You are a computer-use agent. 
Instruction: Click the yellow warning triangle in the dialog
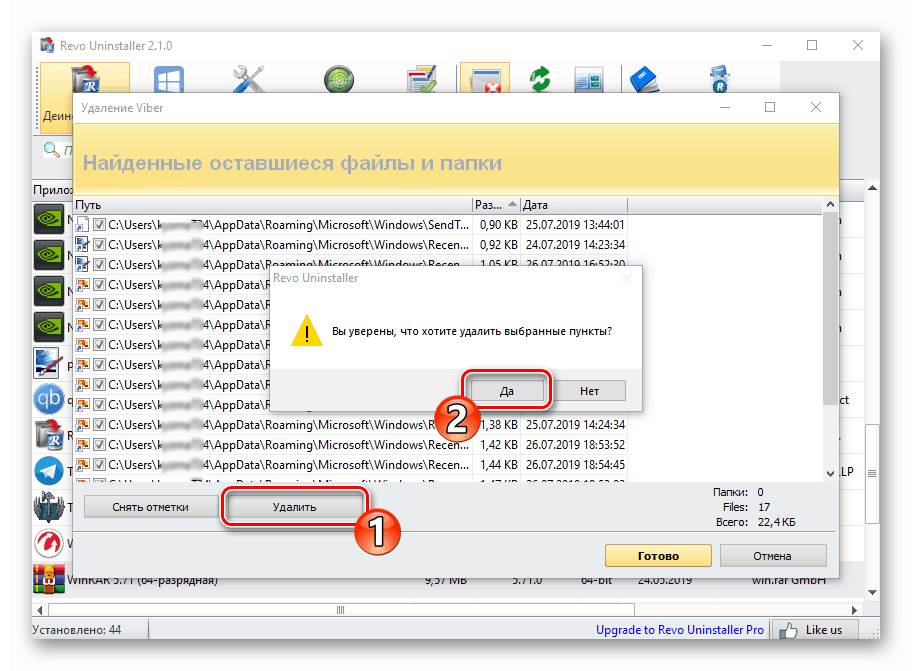pyautogui.click(x=307, y=330)
